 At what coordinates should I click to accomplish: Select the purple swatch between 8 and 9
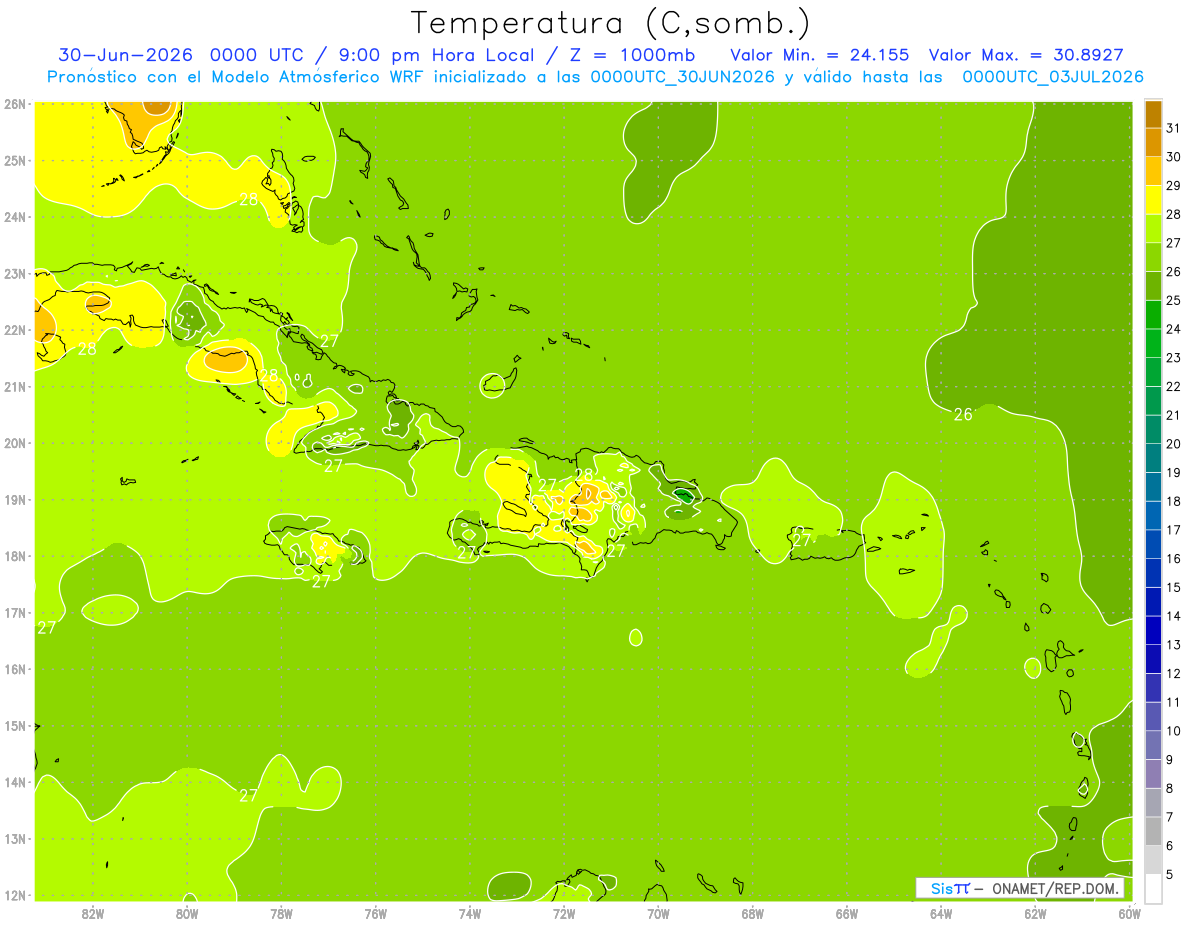click(x=1153, y=774)
